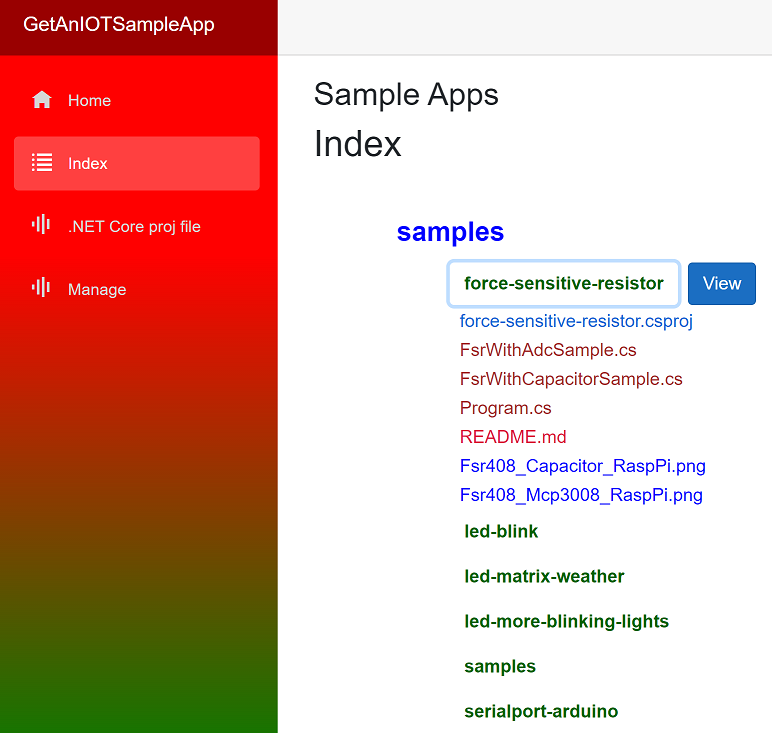772x733 pixels.
Task: Open Fsr408_Mcp3008_RaspPi.png image link
Action: pyautogui.click(x=581, y=495)
